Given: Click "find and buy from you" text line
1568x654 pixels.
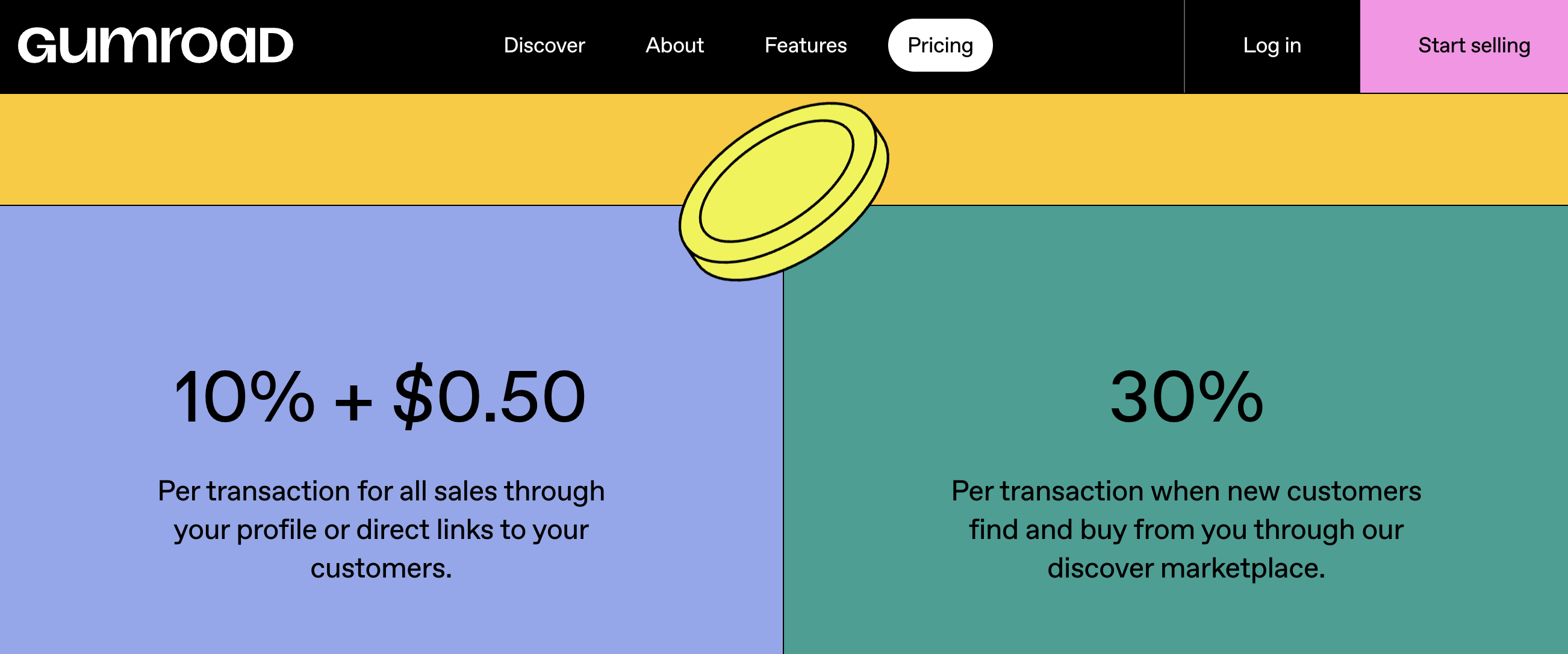Looking at the screenshot, I should click(x=1186, y=530).
